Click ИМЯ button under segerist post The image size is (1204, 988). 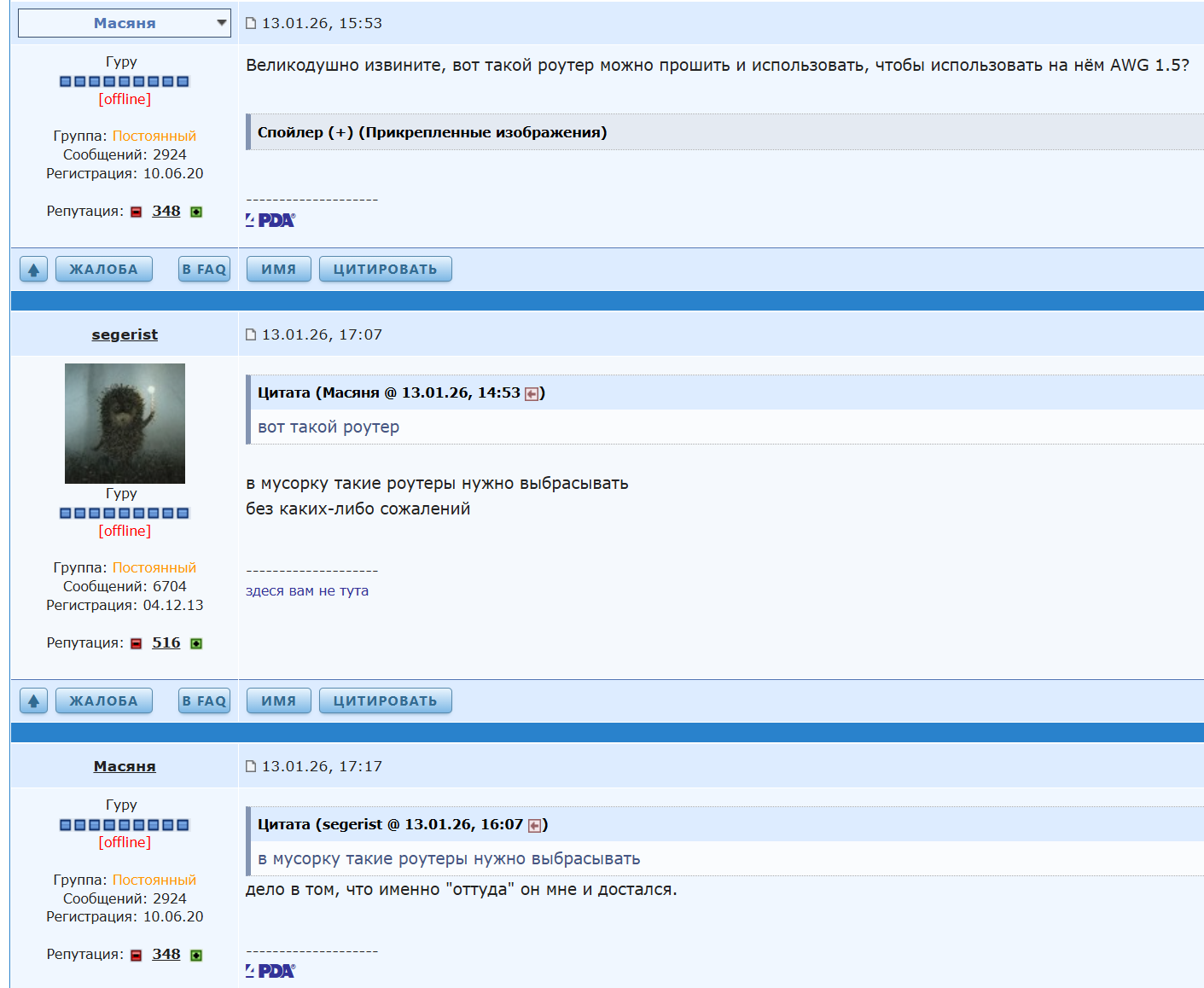[x=279, y=701]
